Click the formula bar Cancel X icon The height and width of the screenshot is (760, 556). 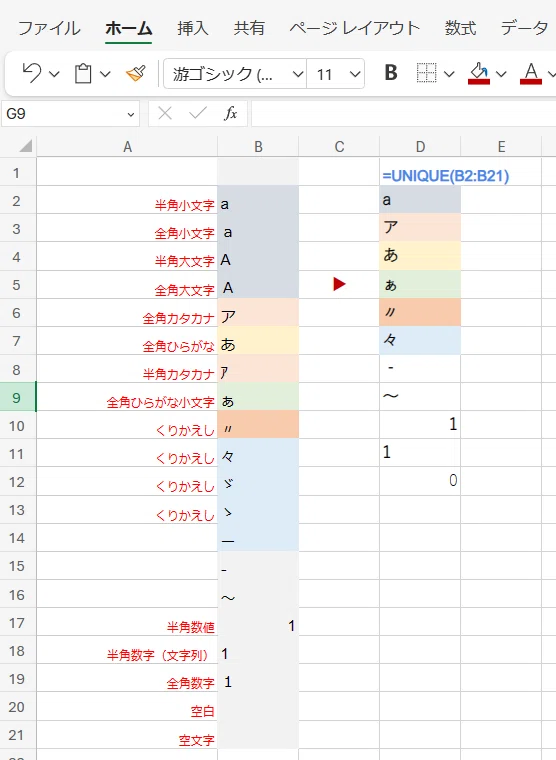(165, 114)
